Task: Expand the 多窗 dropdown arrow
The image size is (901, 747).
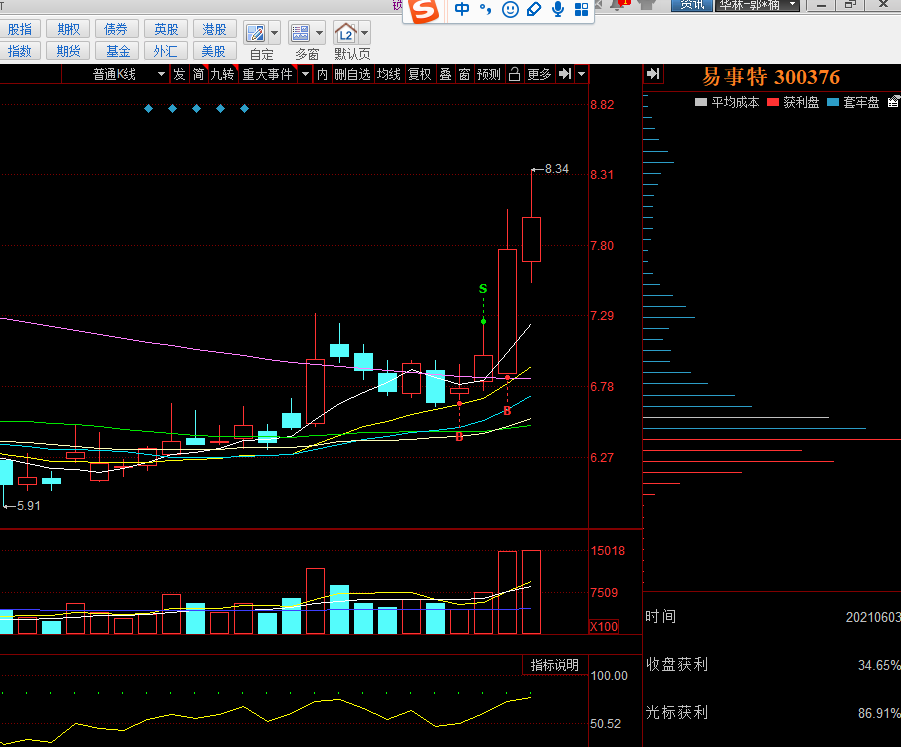Action: [319, 33]
